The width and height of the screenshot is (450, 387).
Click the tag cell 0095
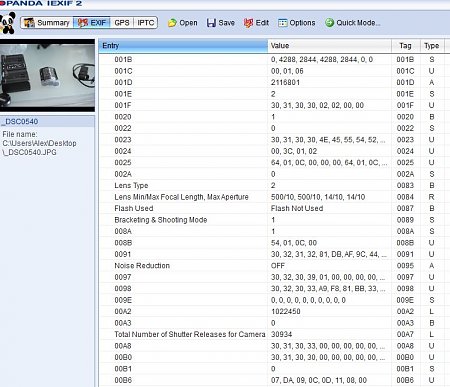[x=405, y=266]
